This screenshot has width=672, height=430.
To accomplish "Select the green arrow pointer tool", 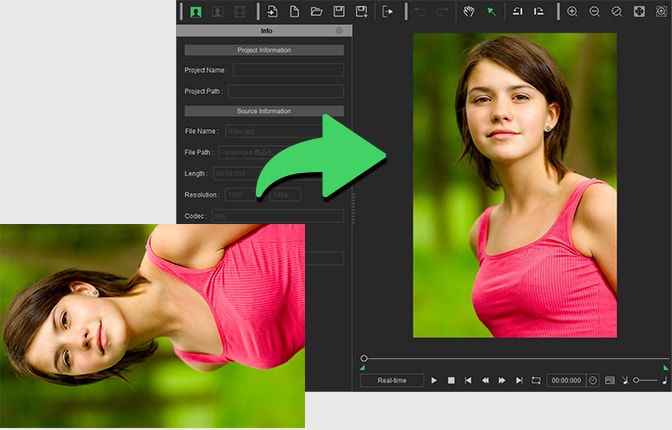I will (491, 12).
